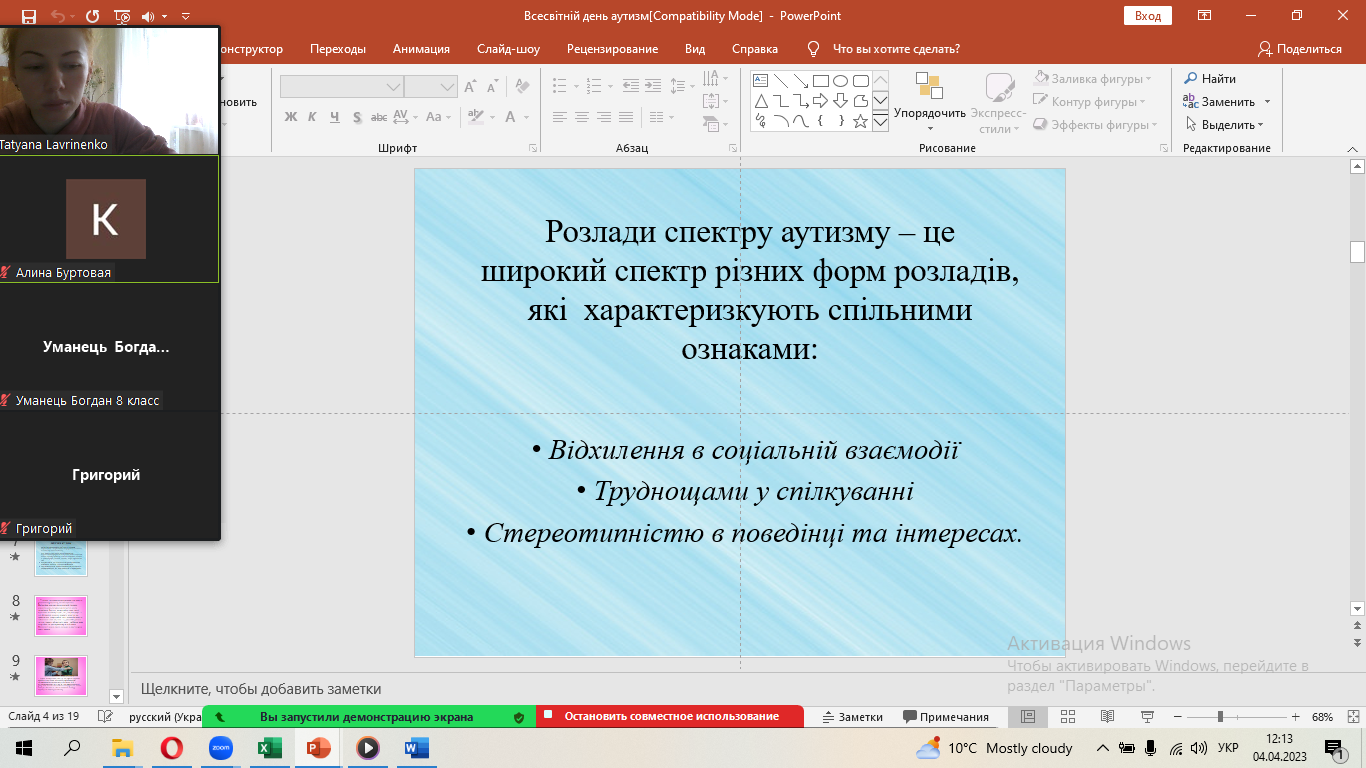Toggle bold Ж formatting

tap(291, 117)
